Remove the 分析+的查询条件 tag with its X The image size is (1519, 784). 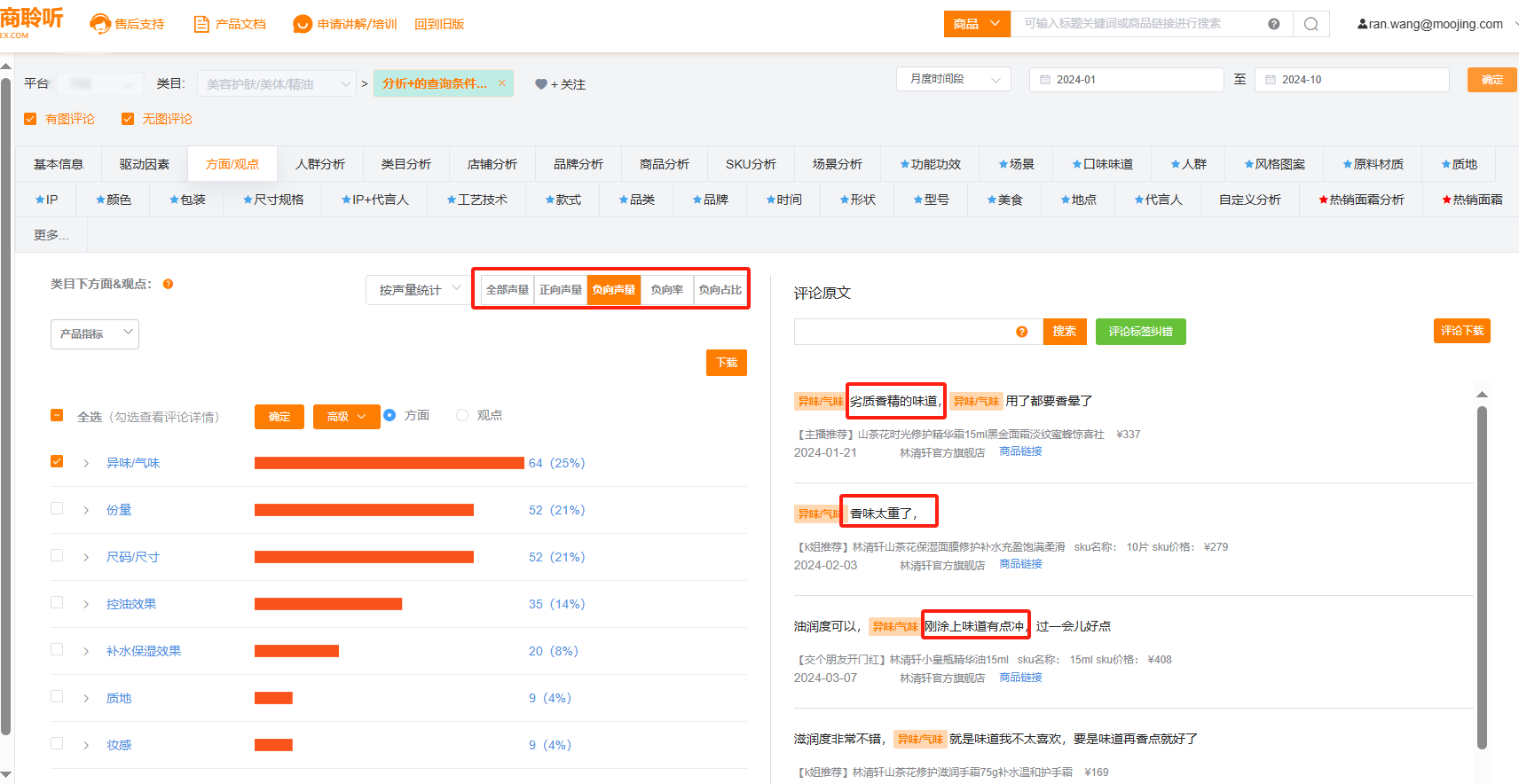tap(501, 83)
